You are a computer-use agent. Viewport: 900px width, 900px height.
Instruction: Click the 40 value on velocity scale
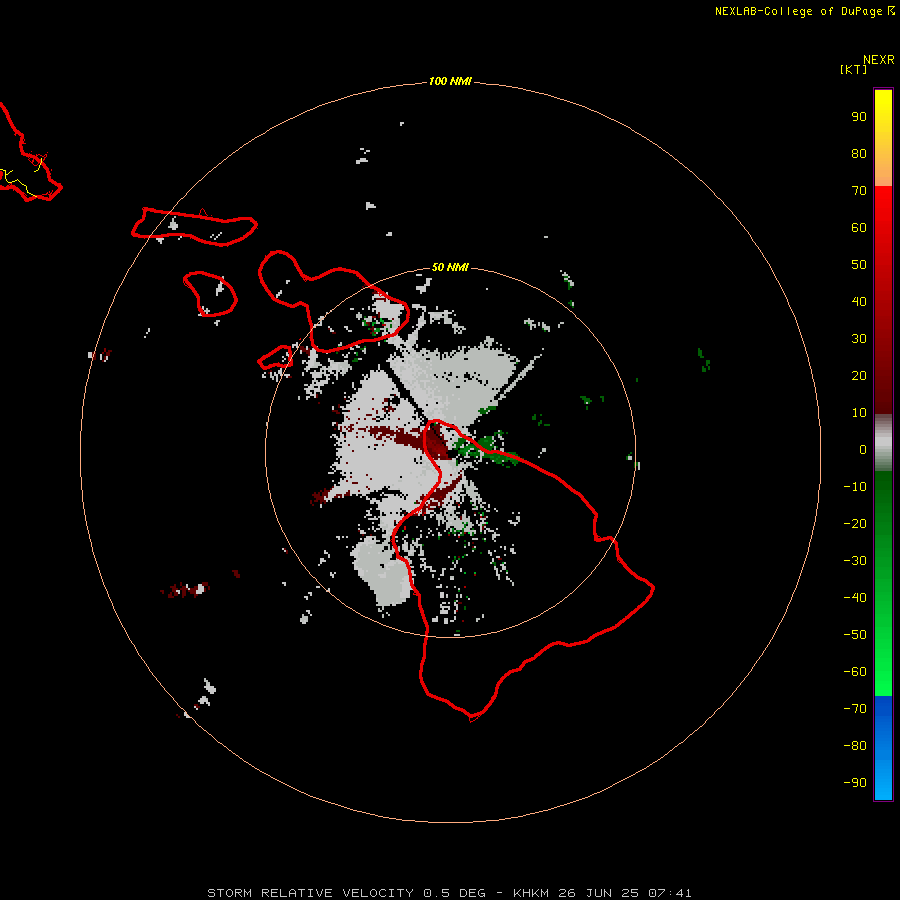click(859, 301)
